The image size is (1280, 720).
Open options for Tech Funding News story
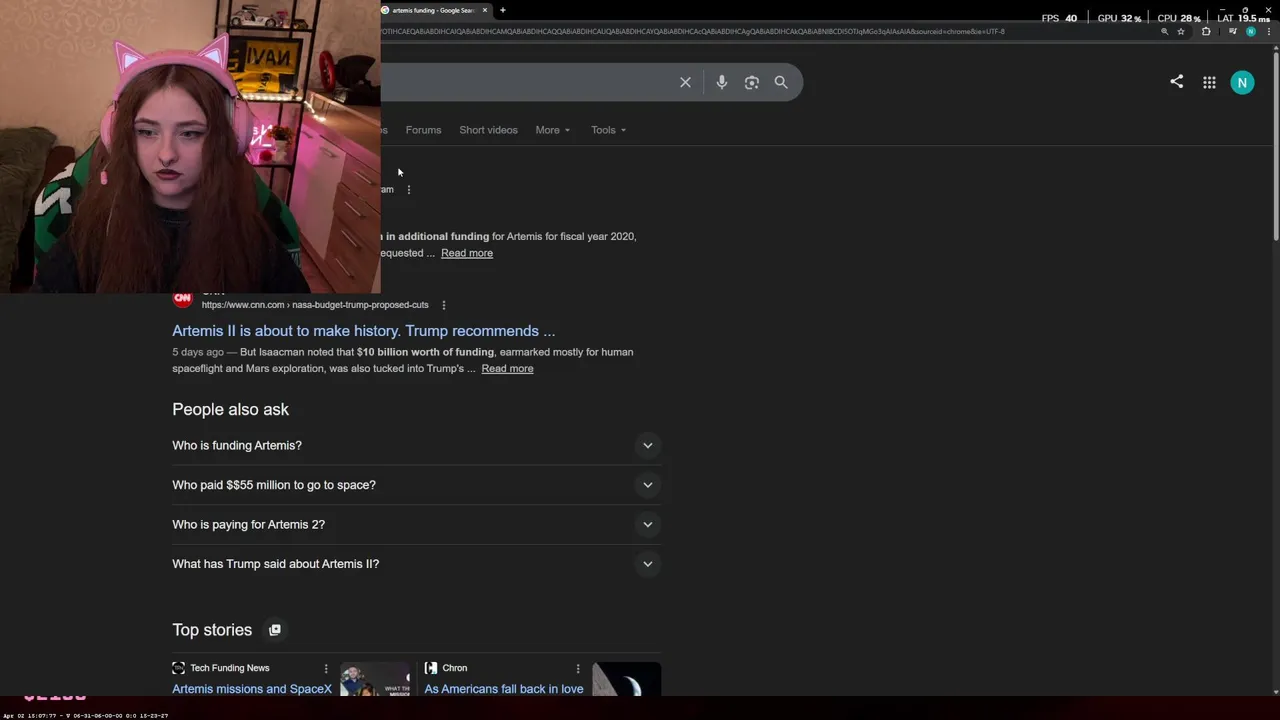[326, 668]
